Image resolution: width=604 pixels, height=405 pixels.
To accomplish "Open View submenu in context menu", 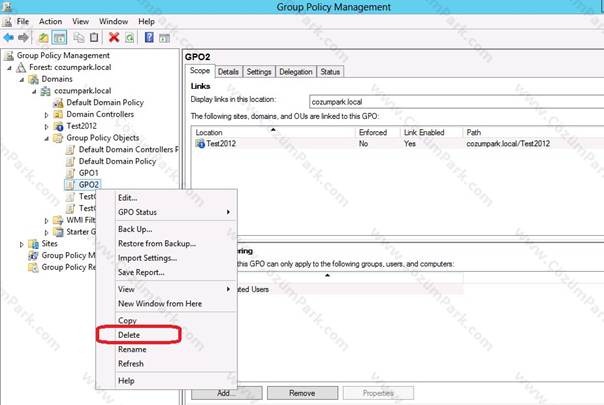I will (x=166, y=289).
